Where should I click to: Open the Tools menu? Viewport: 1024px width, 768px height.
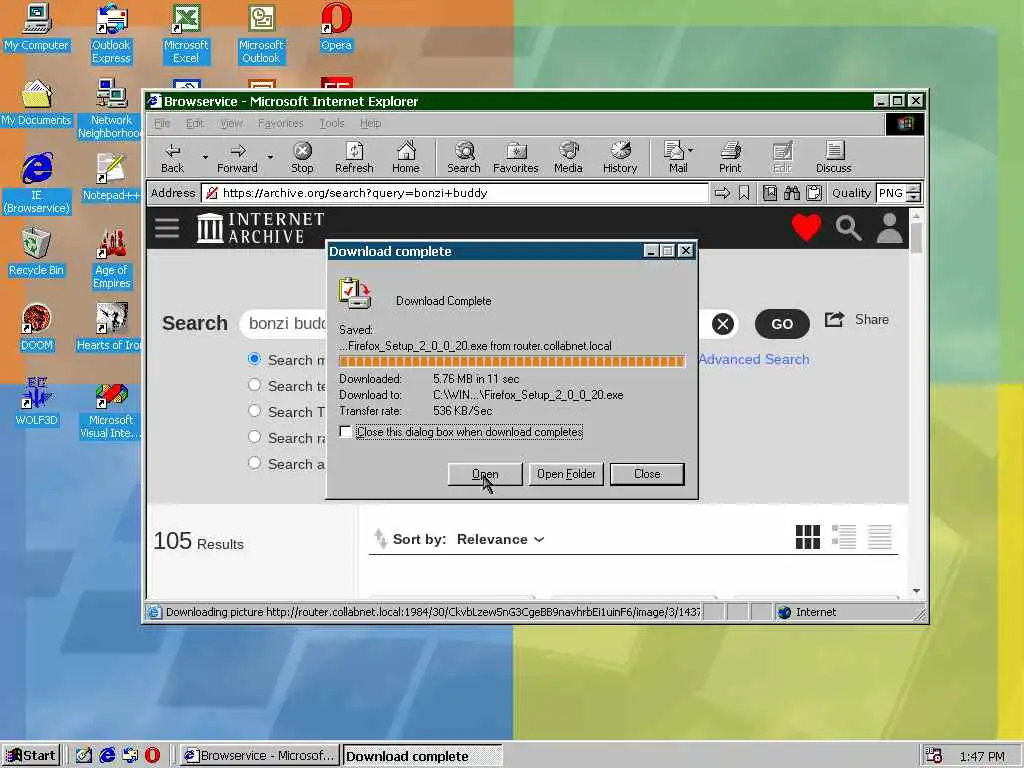click(x=332, y=123)
